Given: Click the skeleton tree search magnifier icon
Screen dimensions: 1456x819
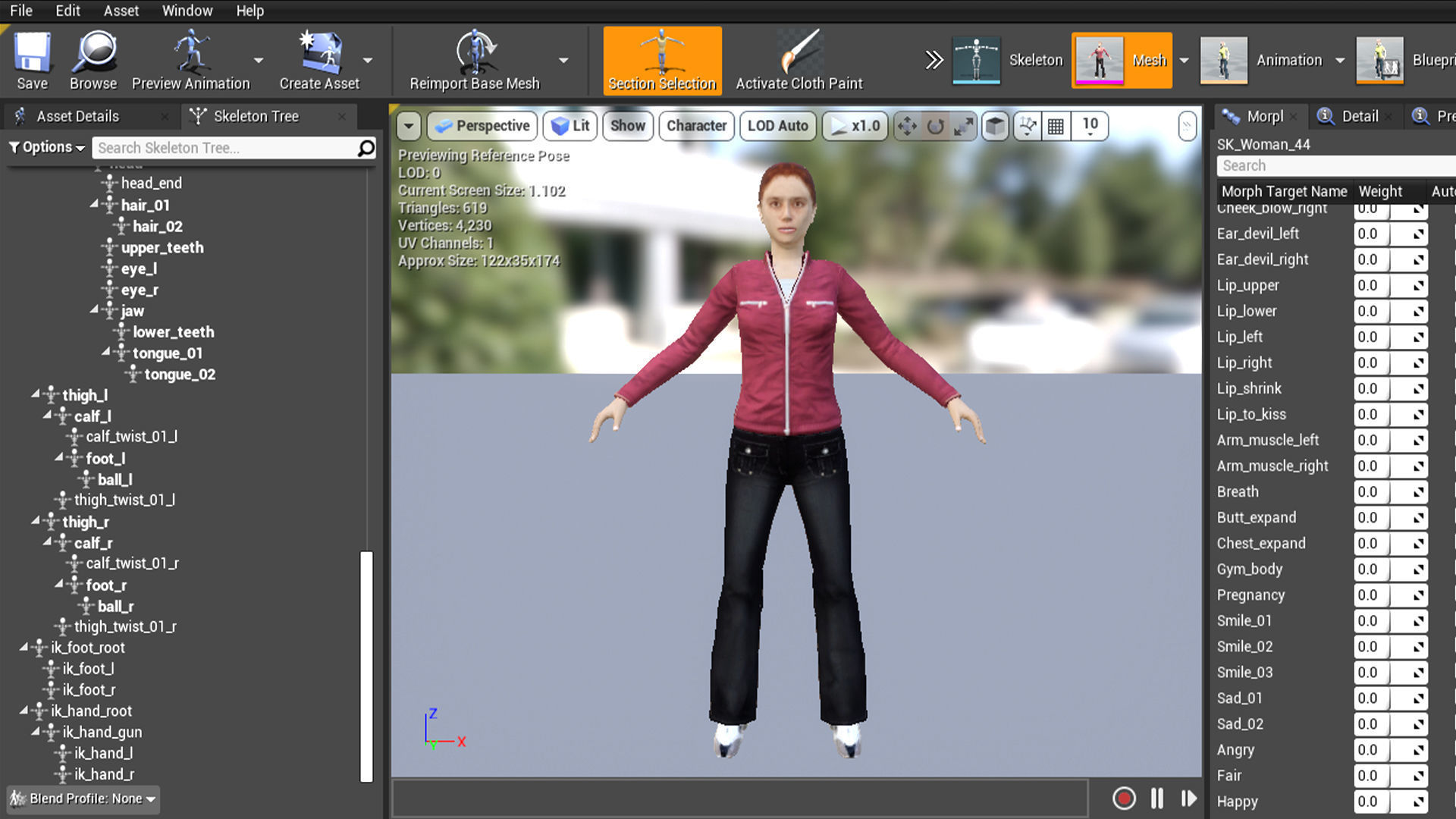Looking at the screenshot, I should [x=366, y=147].
